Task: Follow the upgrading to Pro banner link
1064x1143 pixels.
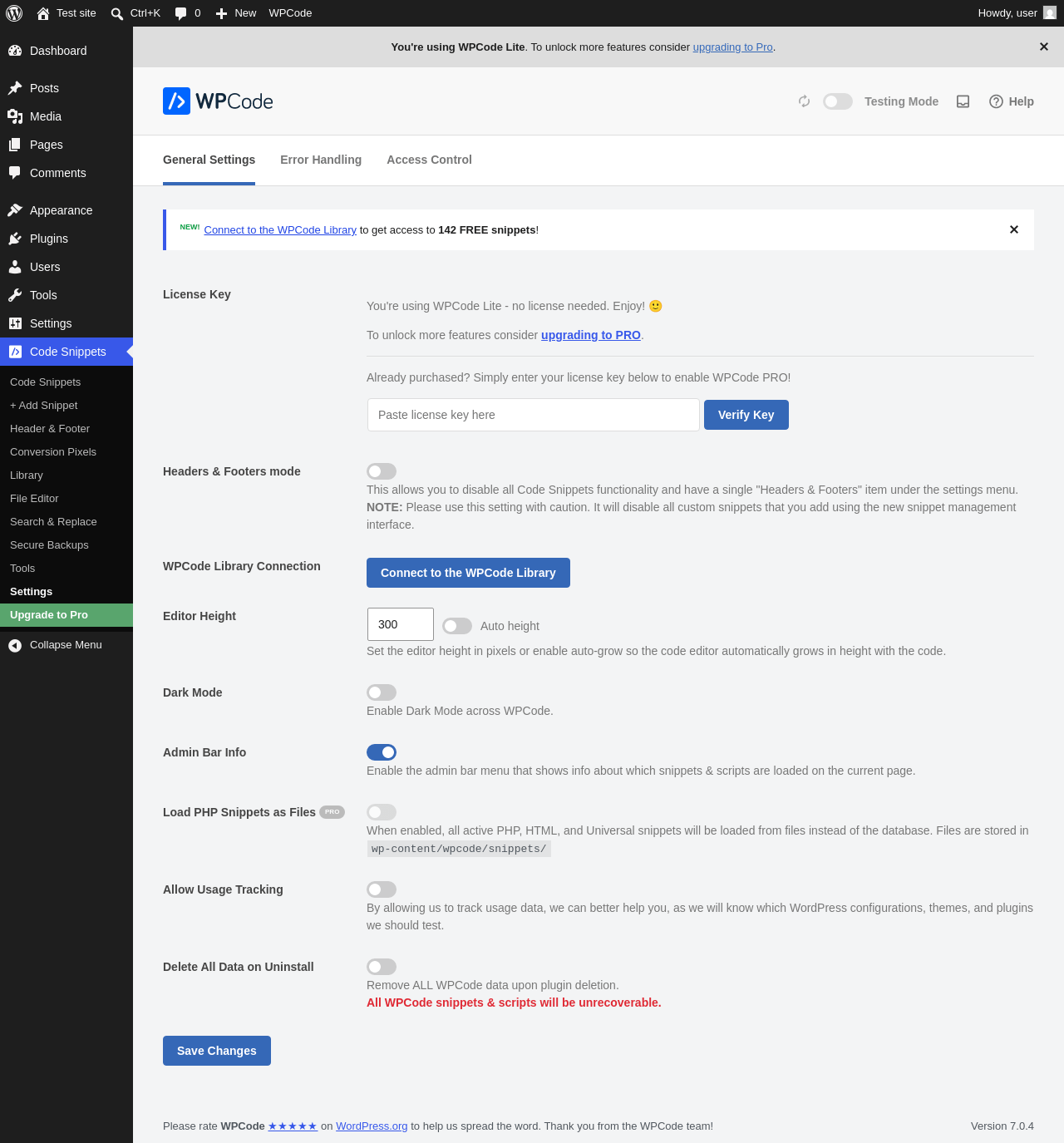Action: click(x=732, y=47)
